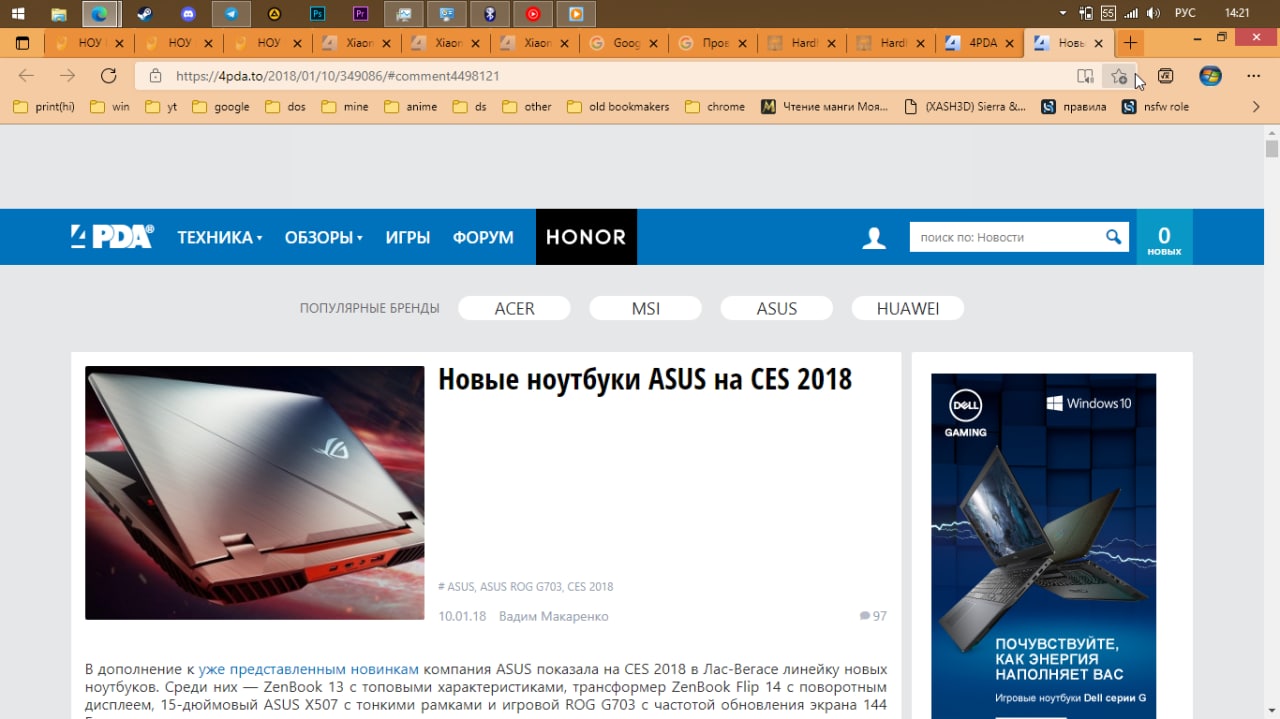
Task: Click the 4PDA user account icon
Action: (x=874, y=237)
